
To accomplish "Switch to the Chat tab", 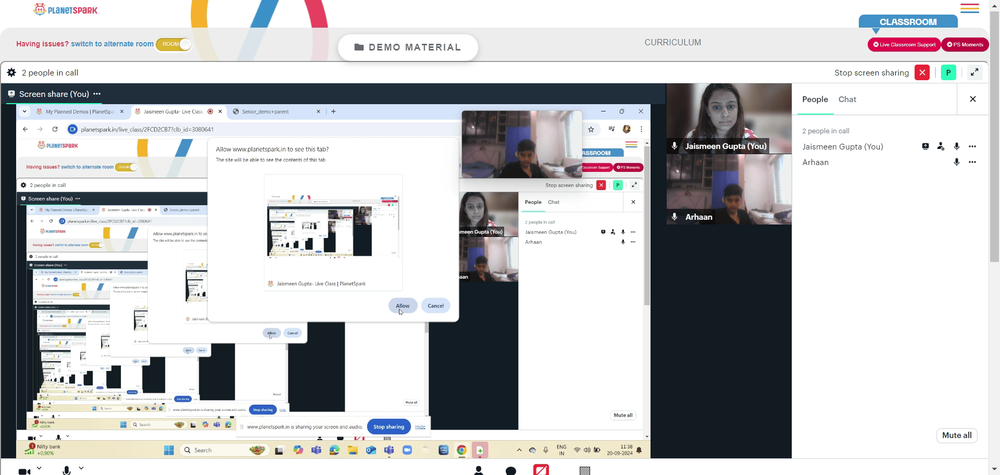I will pos(847,99).
